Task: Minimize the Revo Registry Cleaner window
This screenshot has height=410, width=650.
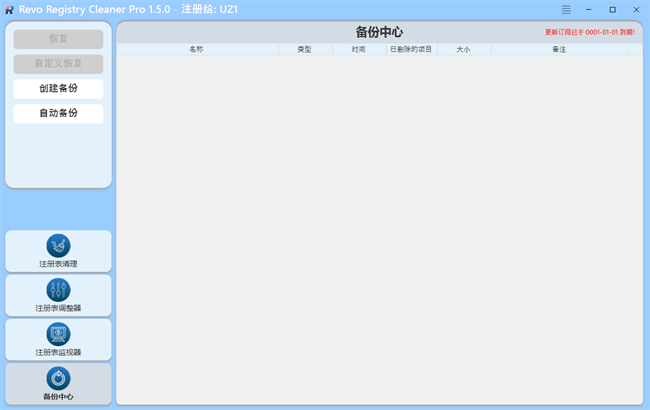Action: tap(590, 9)
